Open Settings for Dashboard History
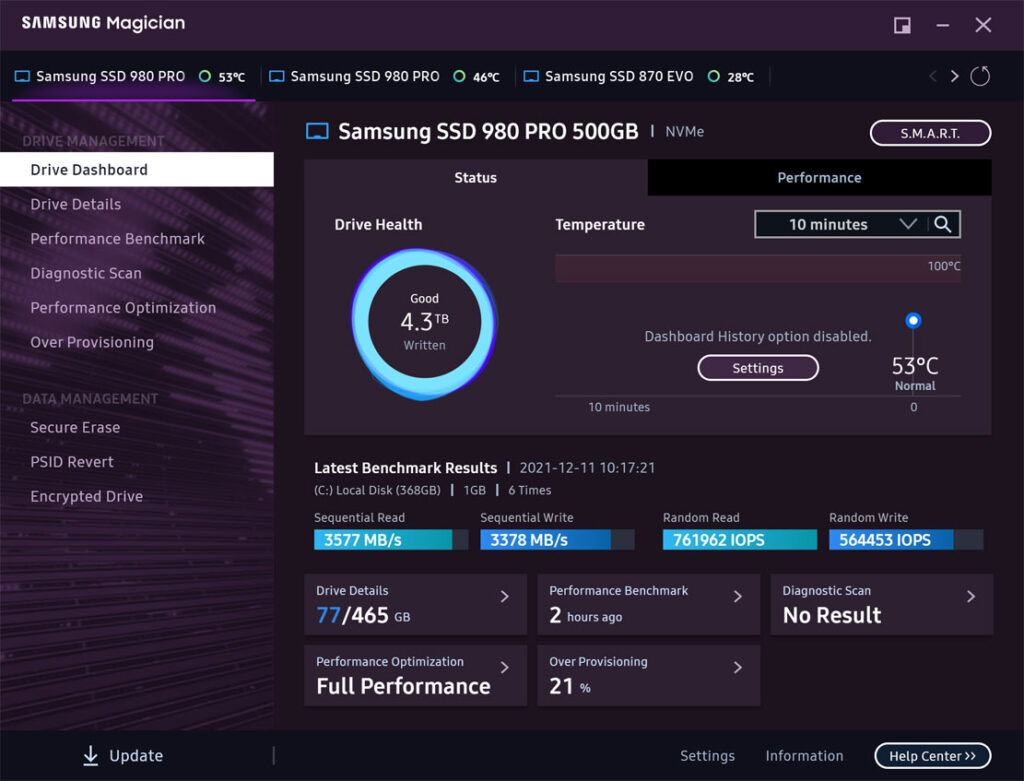Viewport: 1024px width, 781px height. click(757, 367)
